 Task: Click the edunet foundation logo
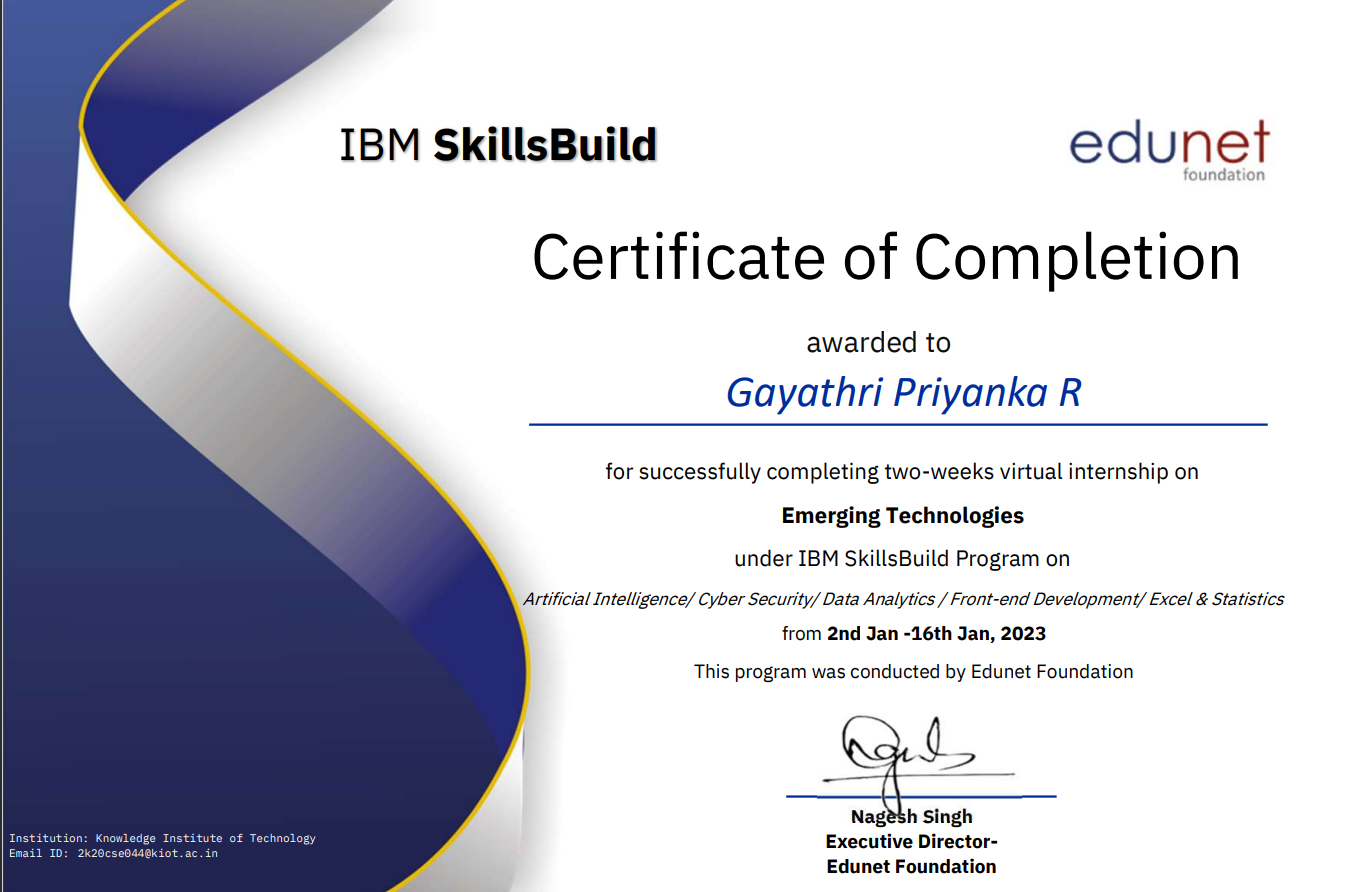pos(1169,151)
